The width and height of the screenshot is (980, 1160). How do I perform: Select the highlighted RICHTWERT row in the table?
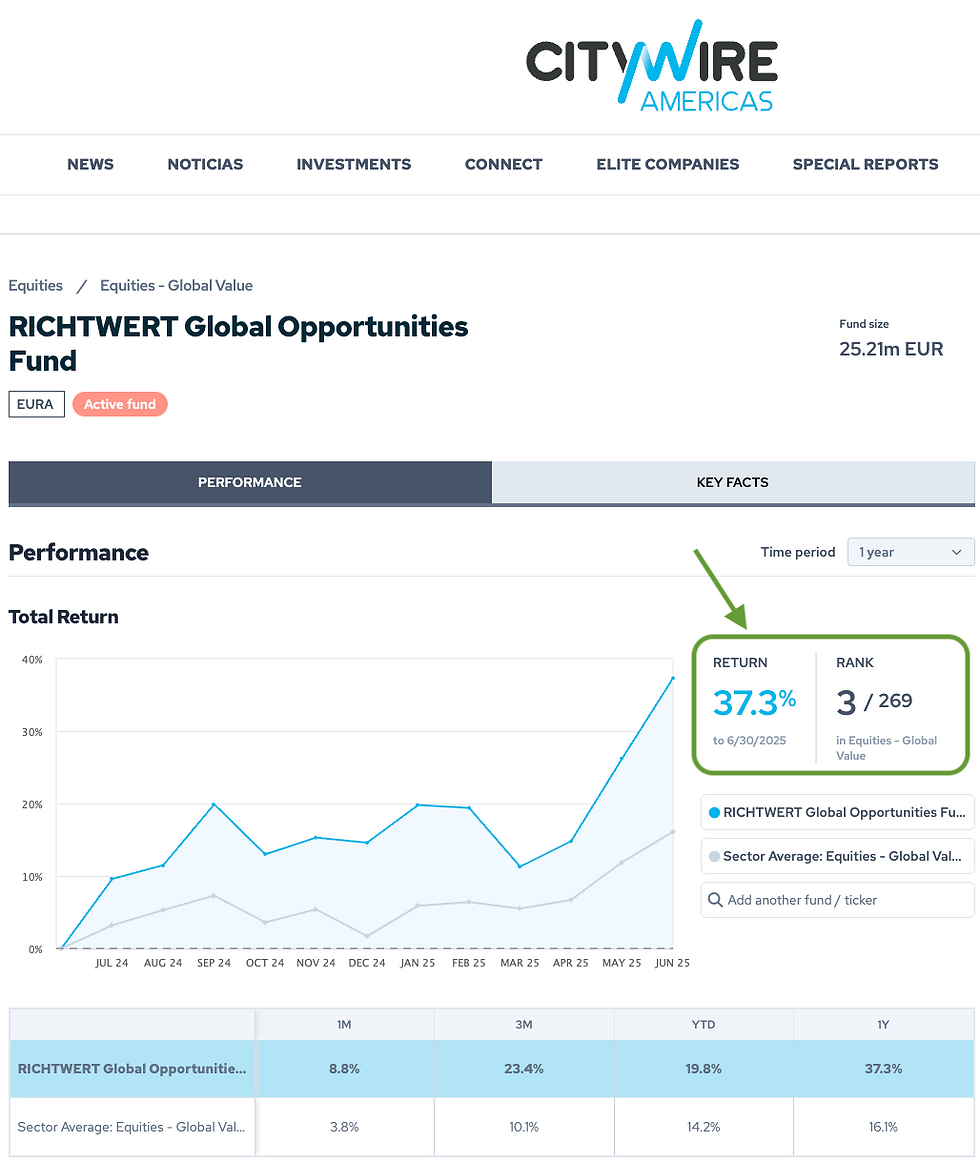pyautogui.click(x=131, y=1068)
